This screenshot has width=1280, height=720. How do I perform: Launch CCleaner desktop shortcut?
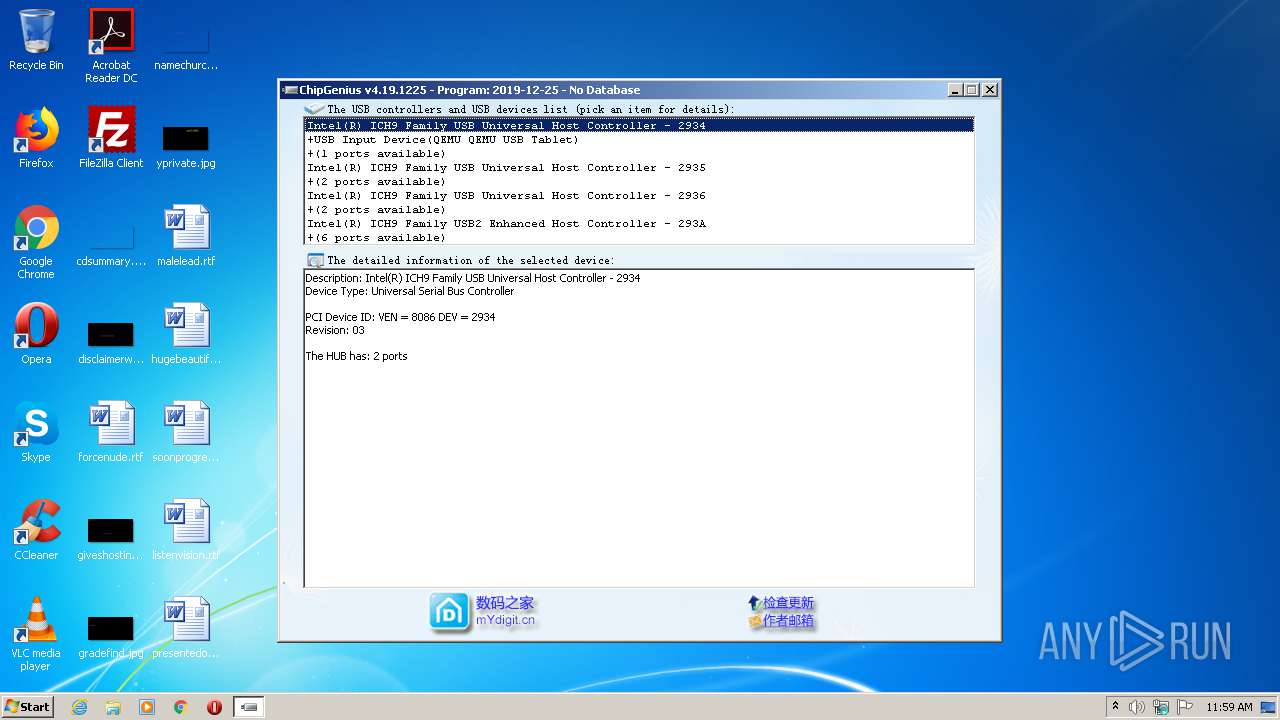tap(36, 530)
